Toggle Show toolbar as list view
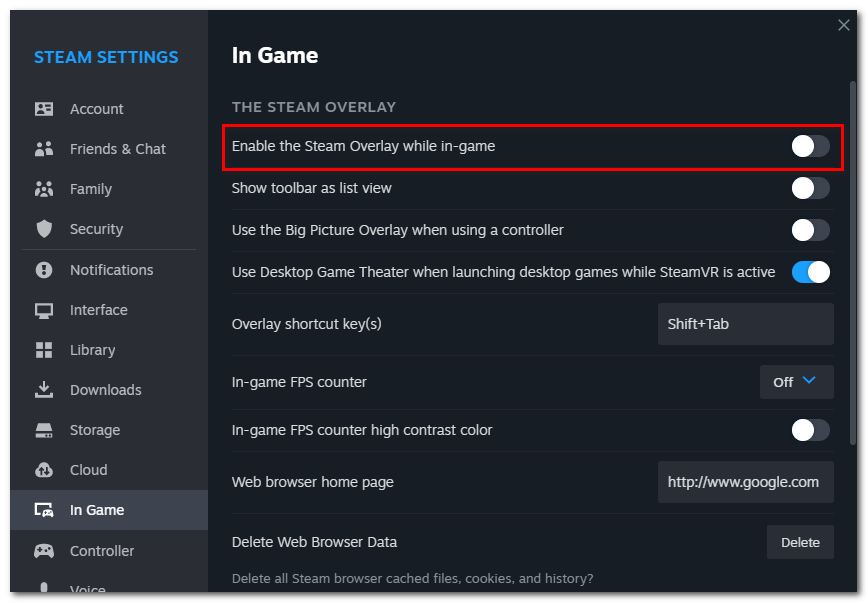This screenshot has width=868, height=603. click(x=810, y=188)
